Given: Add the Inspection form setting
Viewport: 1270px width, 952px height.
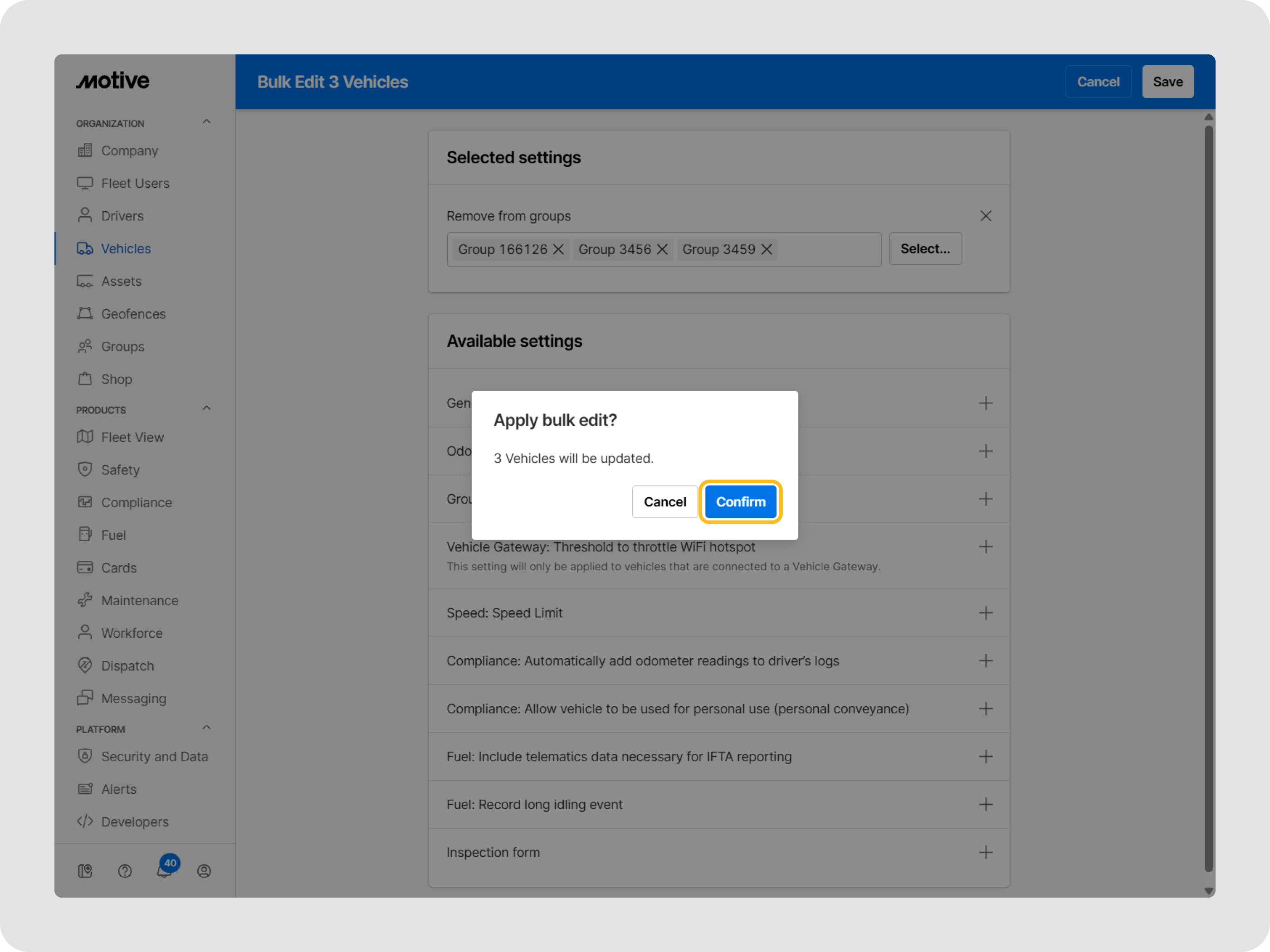Looking at the screenshot, I should pos(985,852).
